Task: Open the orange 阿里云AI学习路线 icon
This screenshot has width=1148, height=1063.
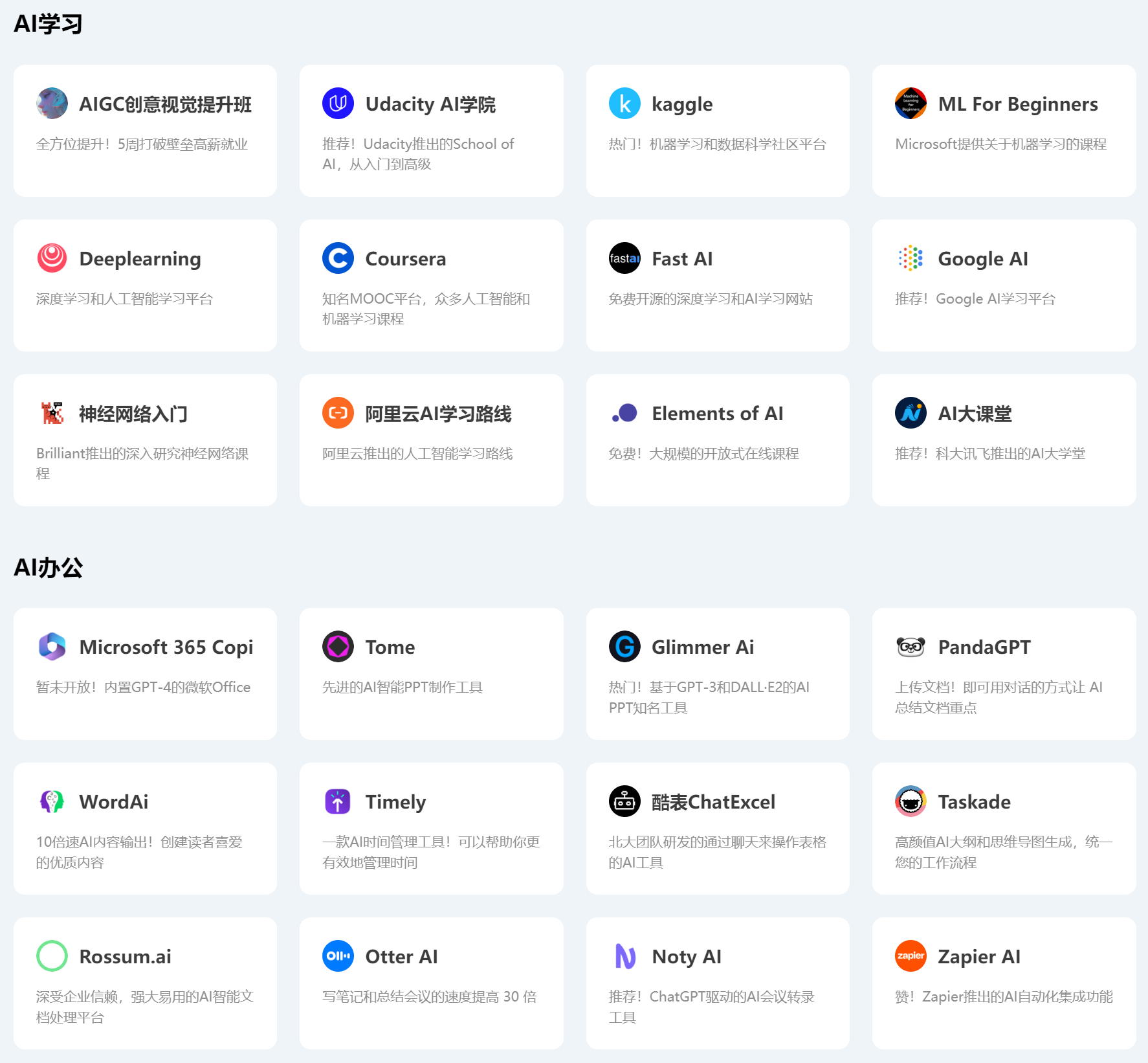Action: pos(338,413)
